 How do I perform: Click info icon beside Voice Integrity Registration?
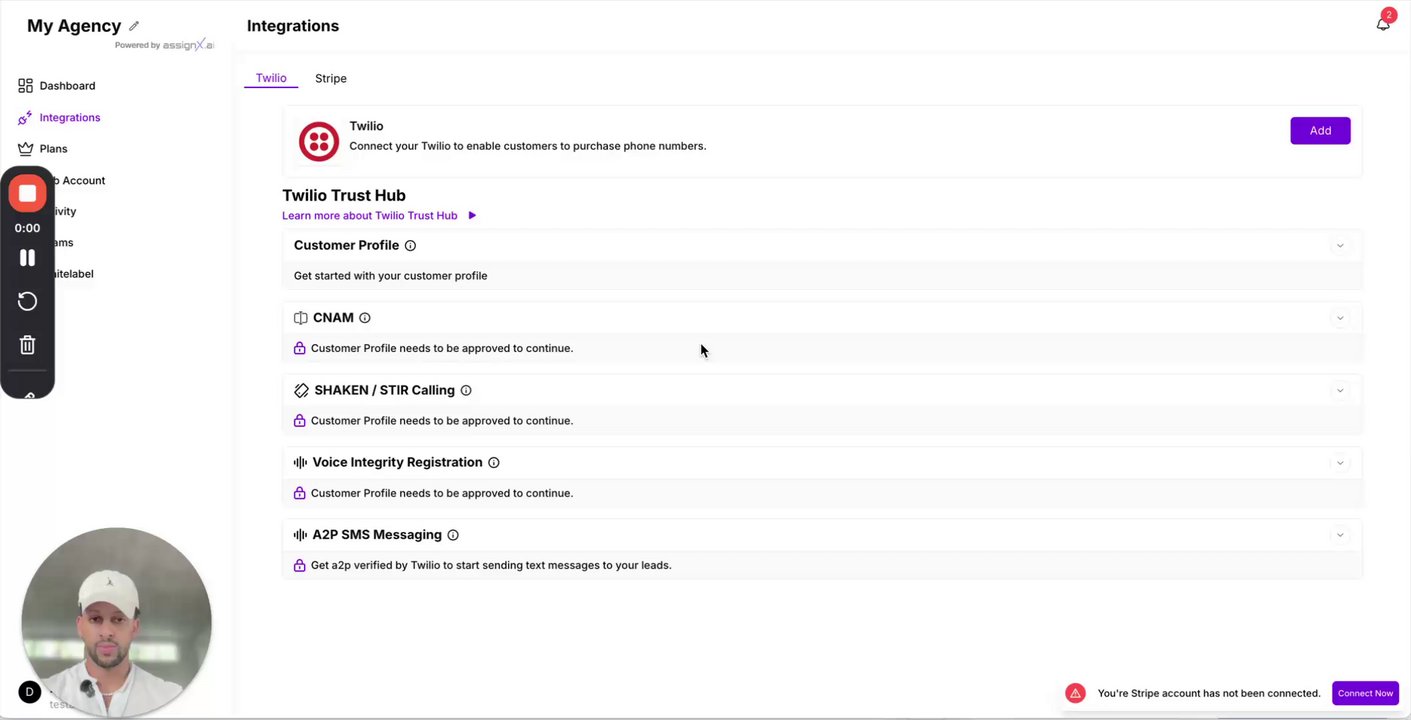coord(494,463)
